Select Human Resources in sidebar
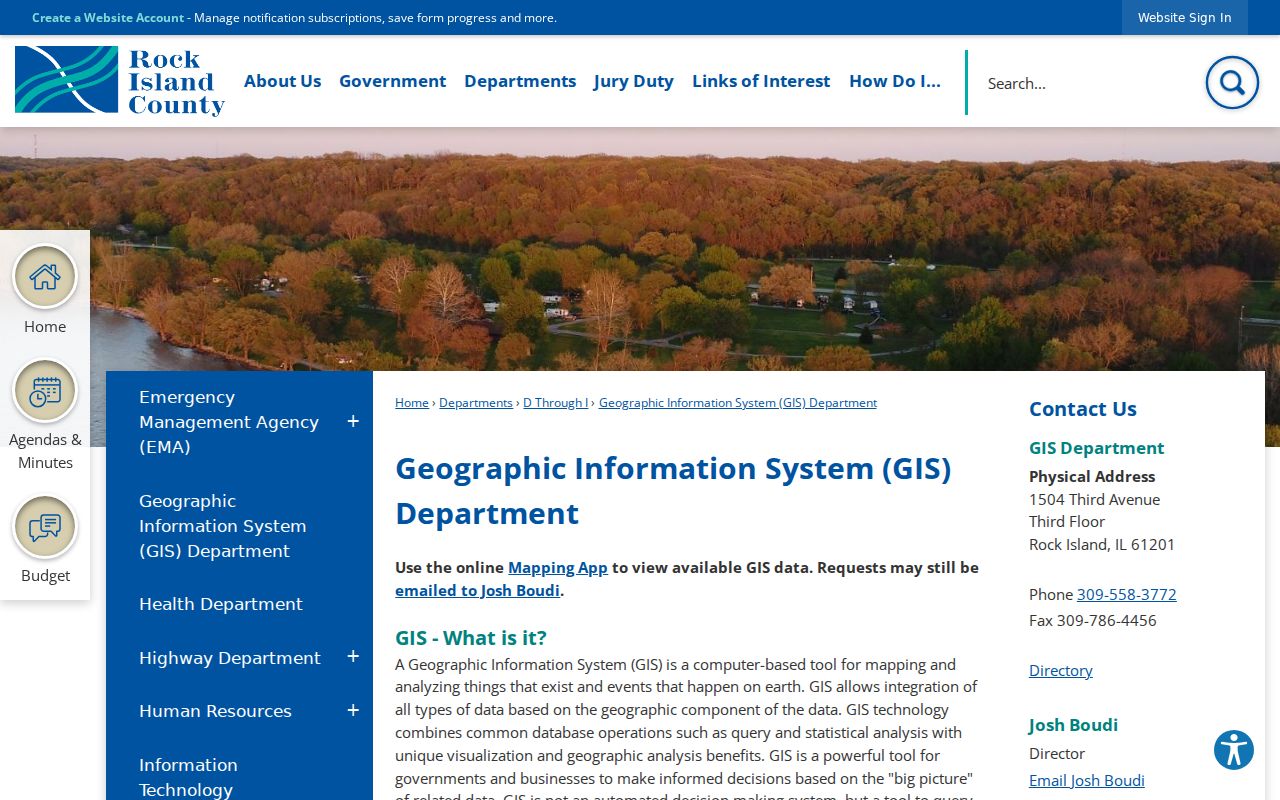Viewport: 1280px width, 800px height. click(215, 711)
